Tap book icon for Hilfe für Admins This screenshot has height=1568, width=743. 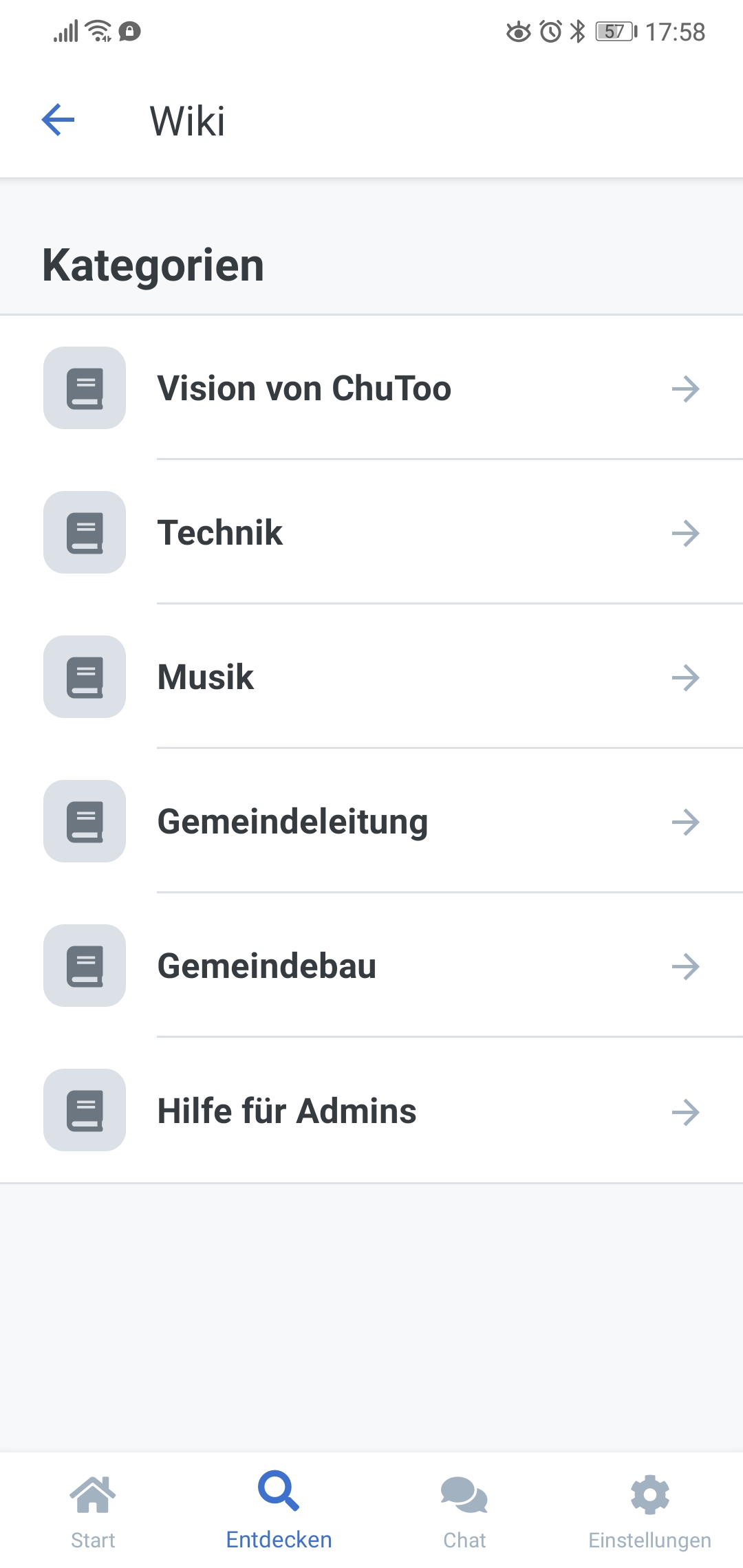pyautogui.click(x=85, y=1111)
